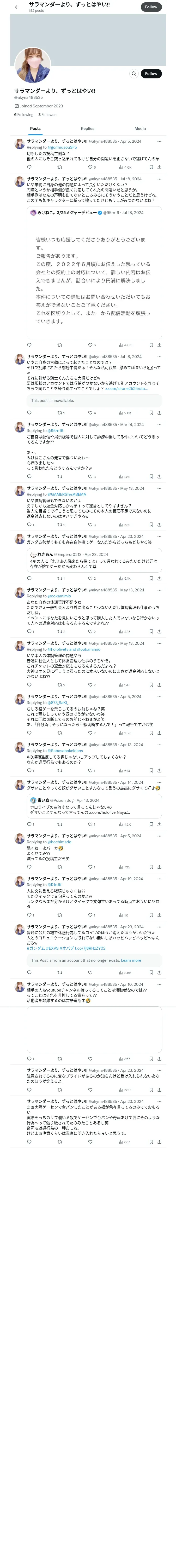Repost the Apr 14, 2024 post
The height and width of the screenshot is (1568, 176).
pos(59,824)
